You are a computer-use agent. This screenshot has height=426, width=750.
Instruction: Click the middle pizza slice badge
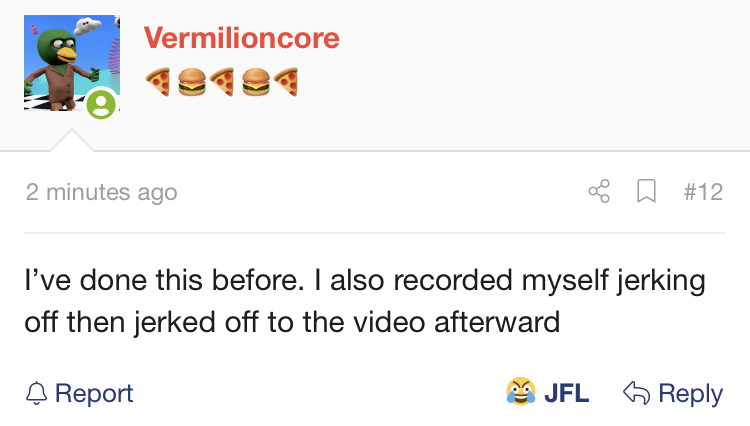[x=222, y=82]
